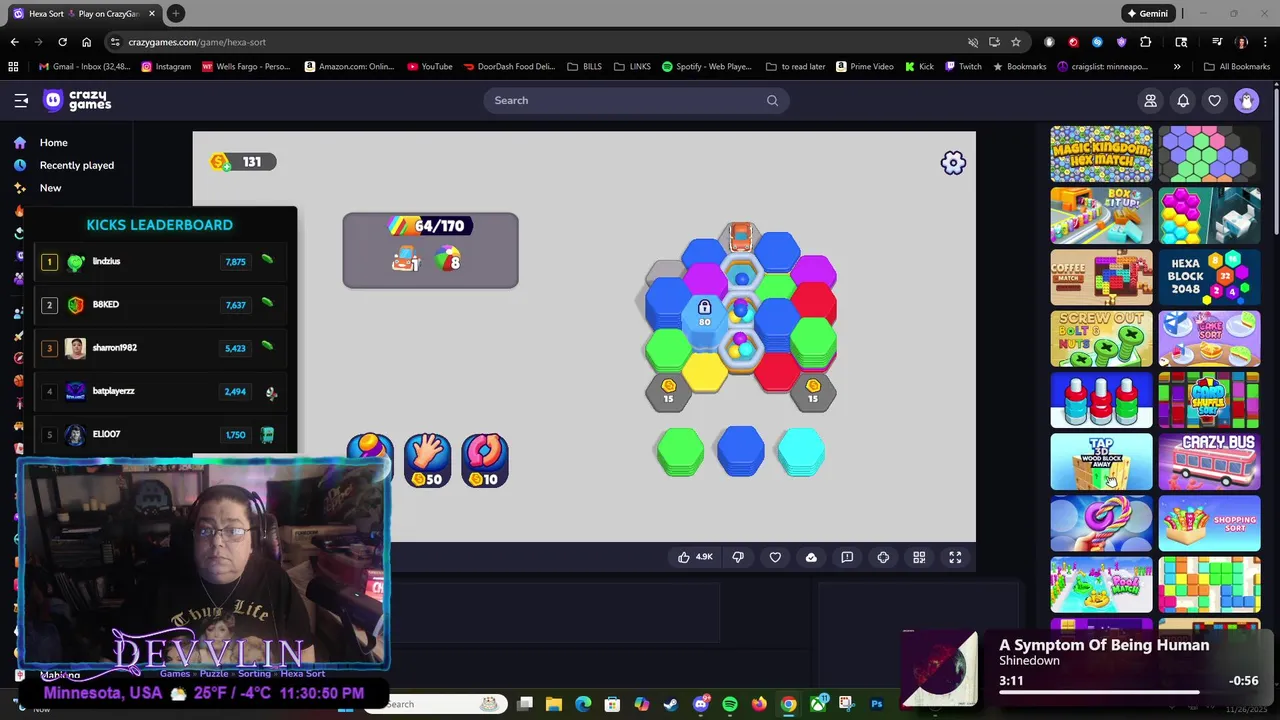
Task: Open CrazyGames friends icon in header
Action: coord(1150,100)
